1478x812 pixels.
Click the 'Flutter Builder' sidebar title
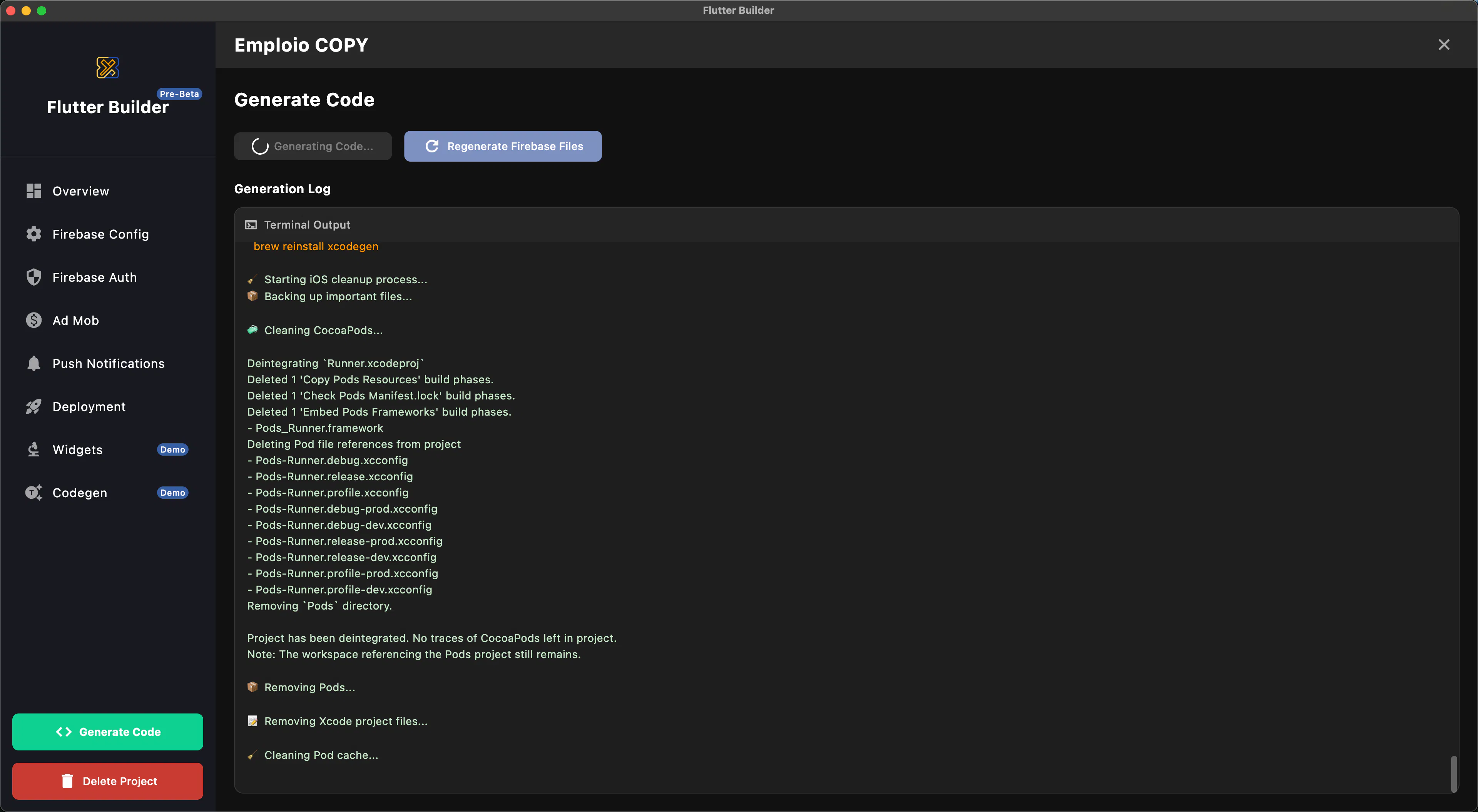click(x=108, y=107)
